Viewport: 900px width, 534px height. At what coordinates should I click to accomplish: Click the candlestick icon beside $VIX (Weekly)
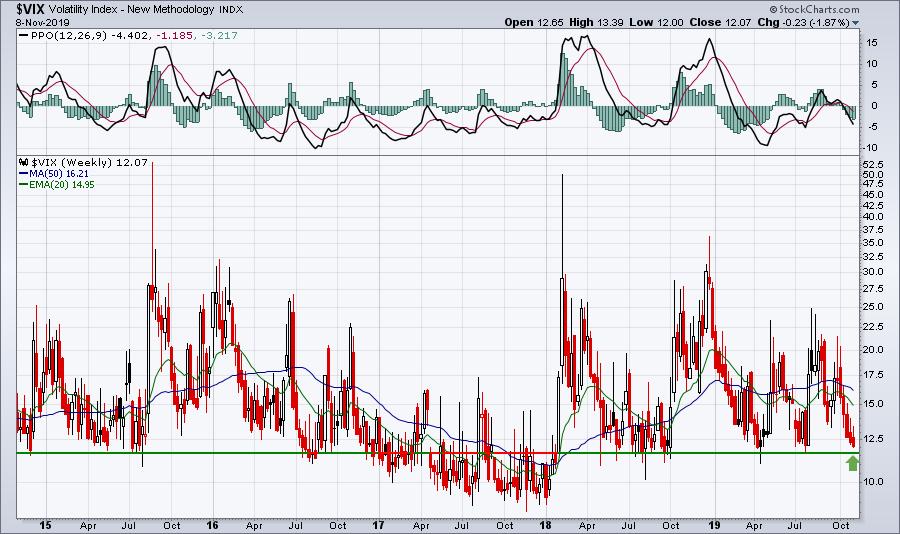click(x=24, y=162)
